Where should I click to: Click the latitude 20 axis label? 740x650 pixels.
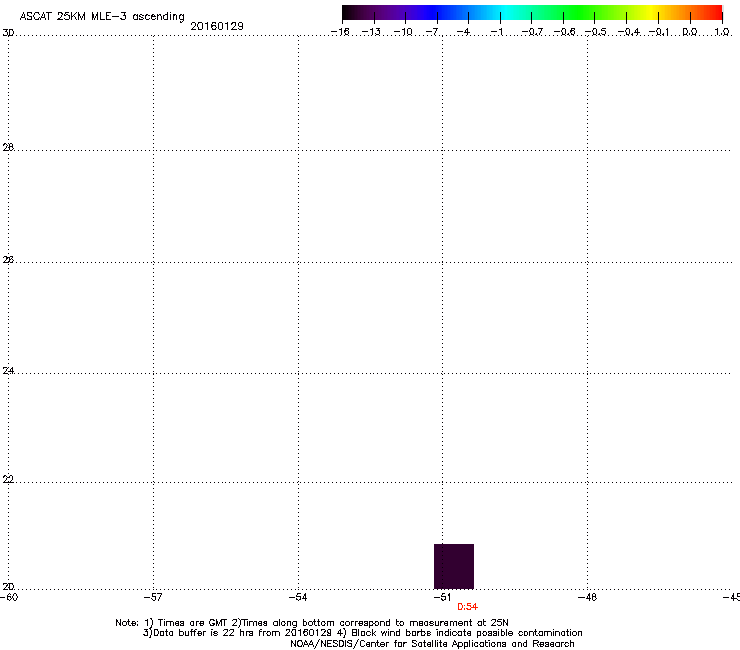[8, 586]
